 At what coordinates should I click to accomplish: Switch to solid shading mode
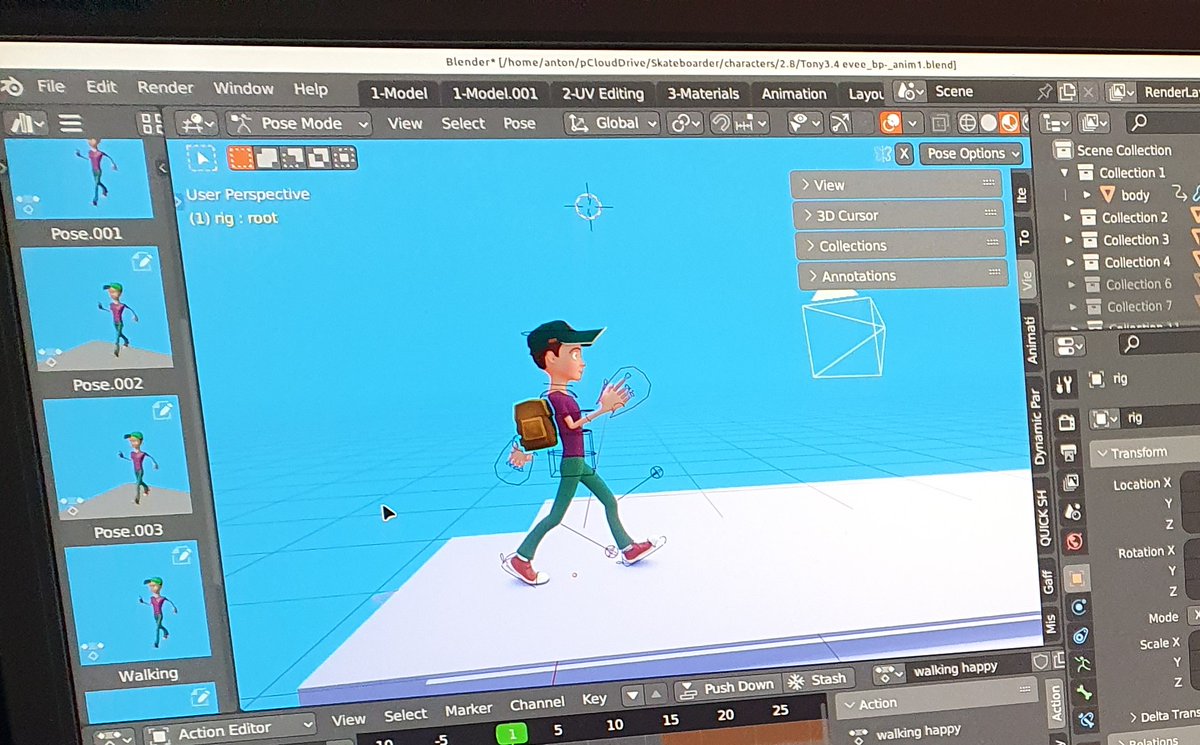pos(988,123)
